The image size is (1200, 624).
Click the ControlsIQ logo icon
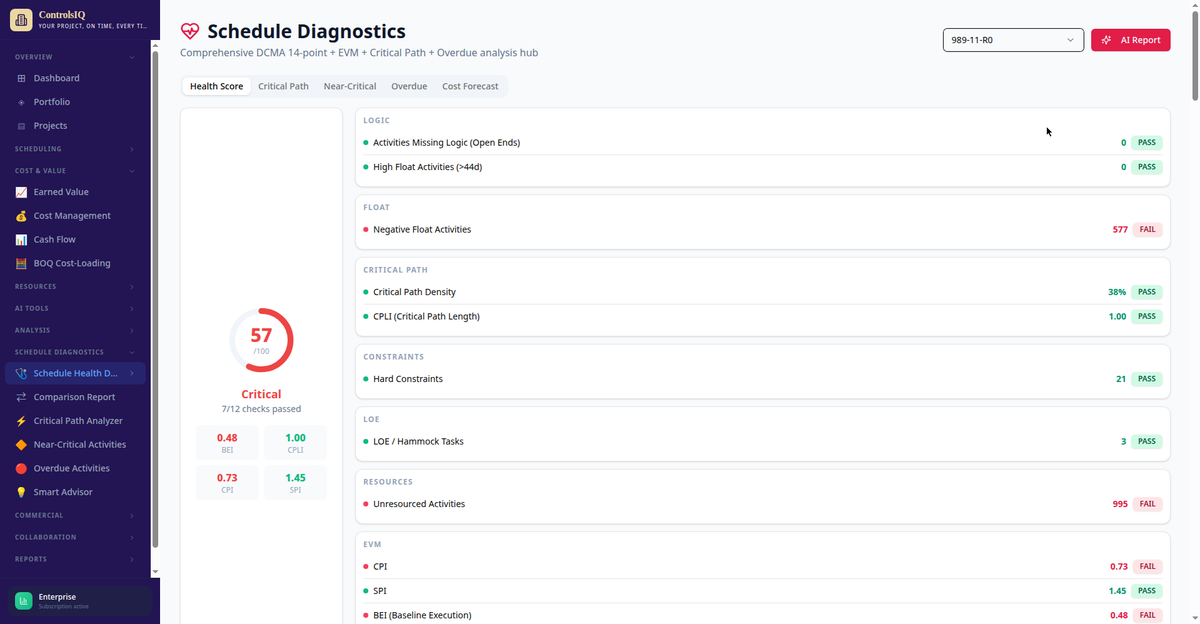pyautogui.click(x=21, y=20)
